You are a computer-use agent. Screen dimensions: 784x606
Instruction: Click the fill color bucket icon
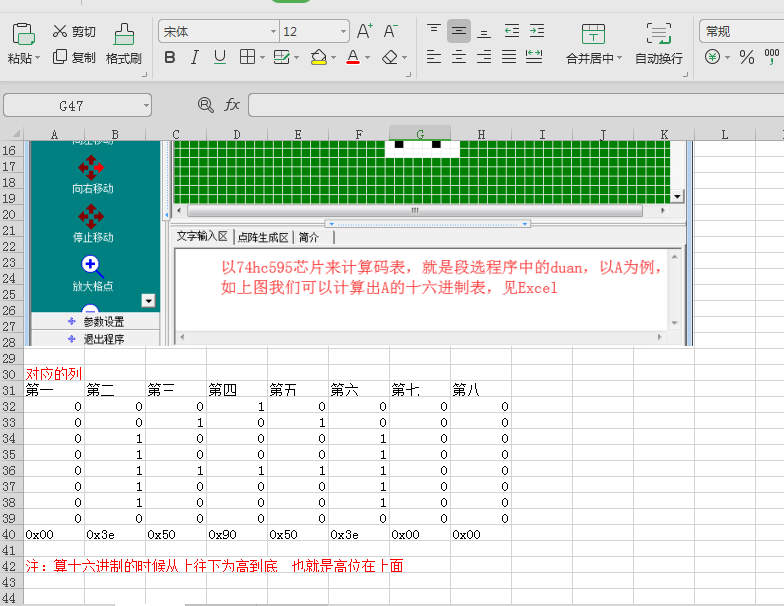(x=318, y=57)
